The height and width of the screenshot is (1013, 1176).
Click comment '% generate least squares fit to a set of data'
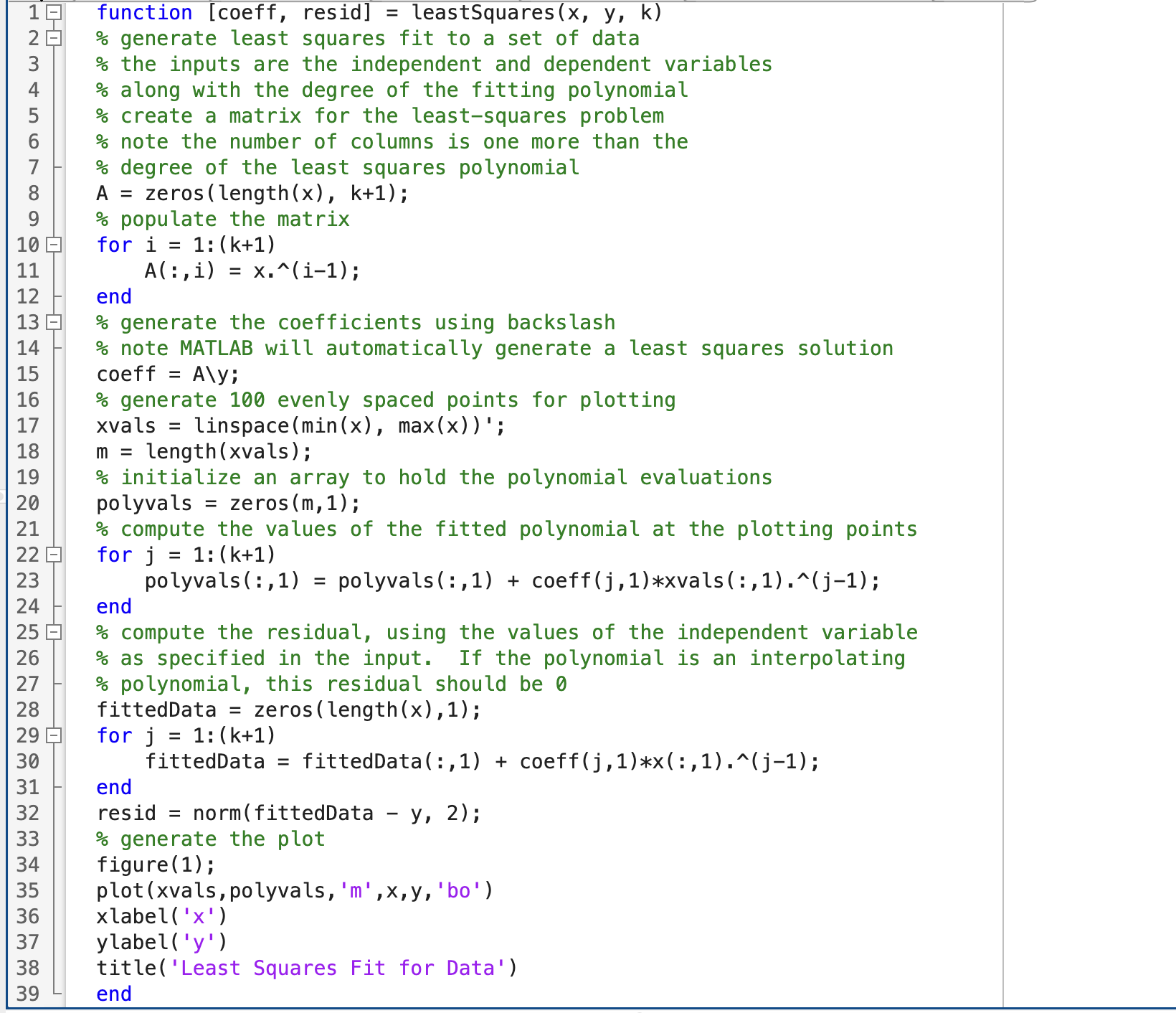point(368,39)
